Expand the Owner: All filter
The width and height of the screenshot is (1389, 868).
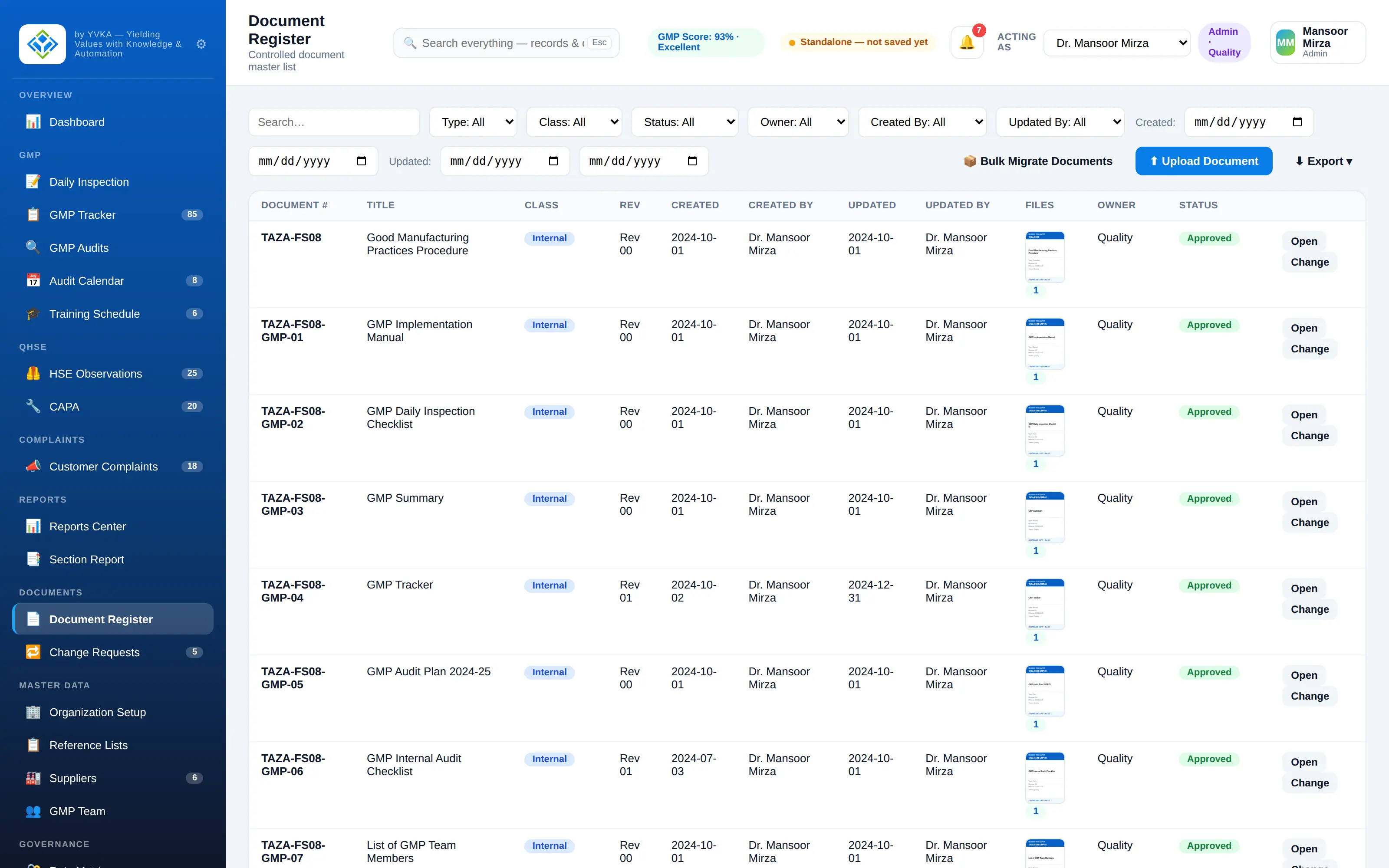pos(798,122)
